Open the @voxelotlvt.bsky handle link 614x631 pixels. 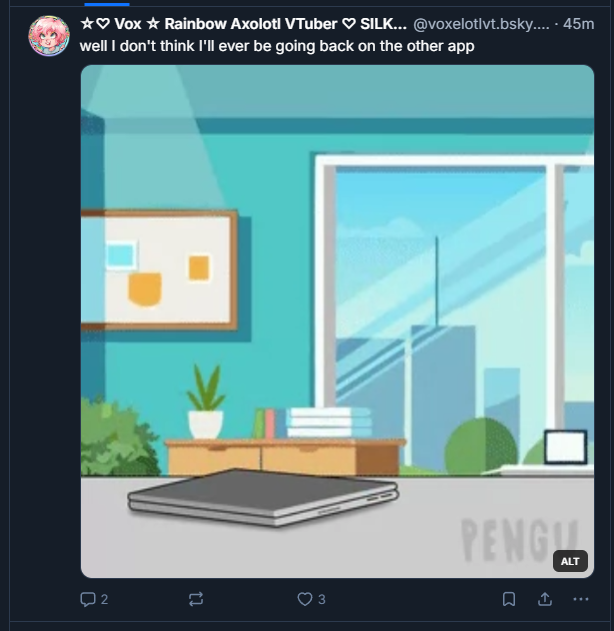click(481, 24)
